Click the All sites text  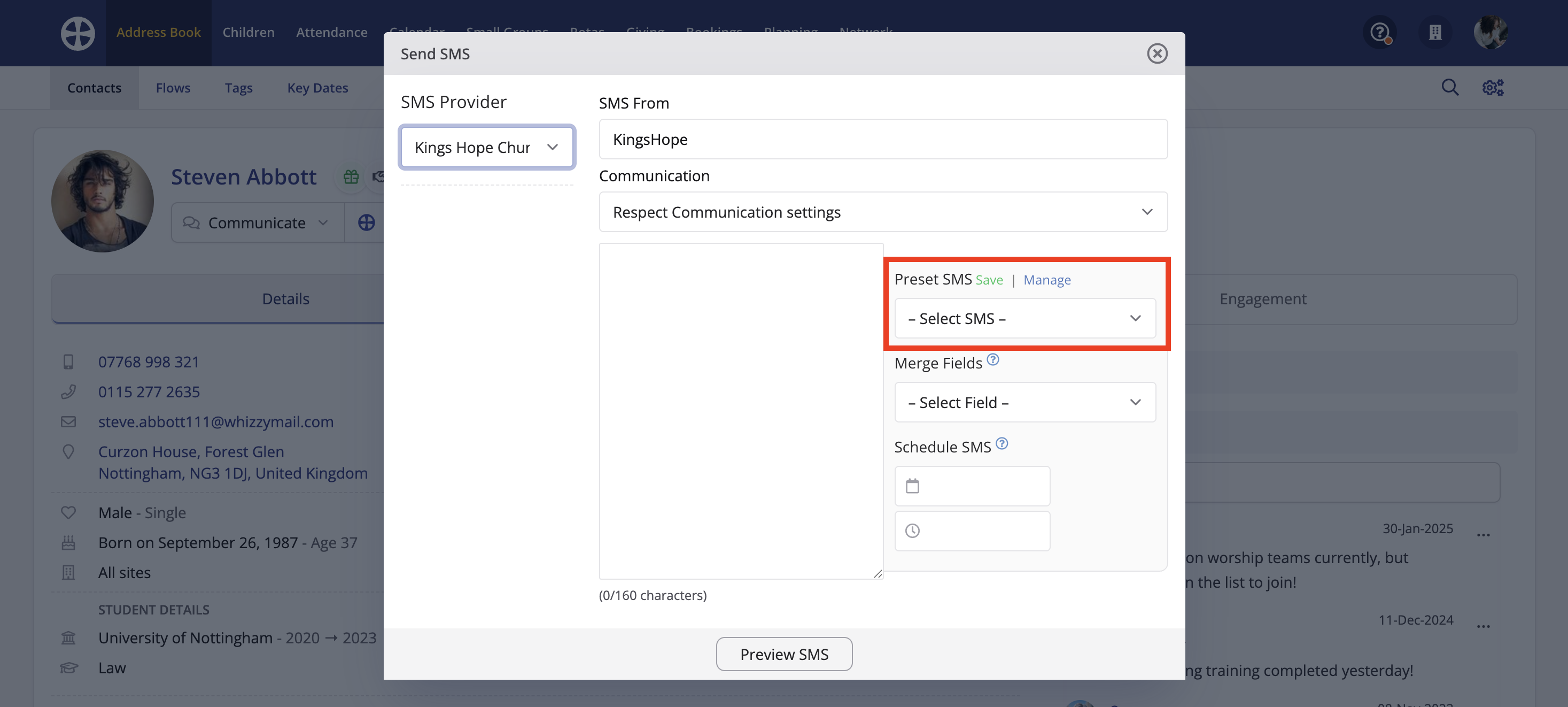[x=124, y=572]
